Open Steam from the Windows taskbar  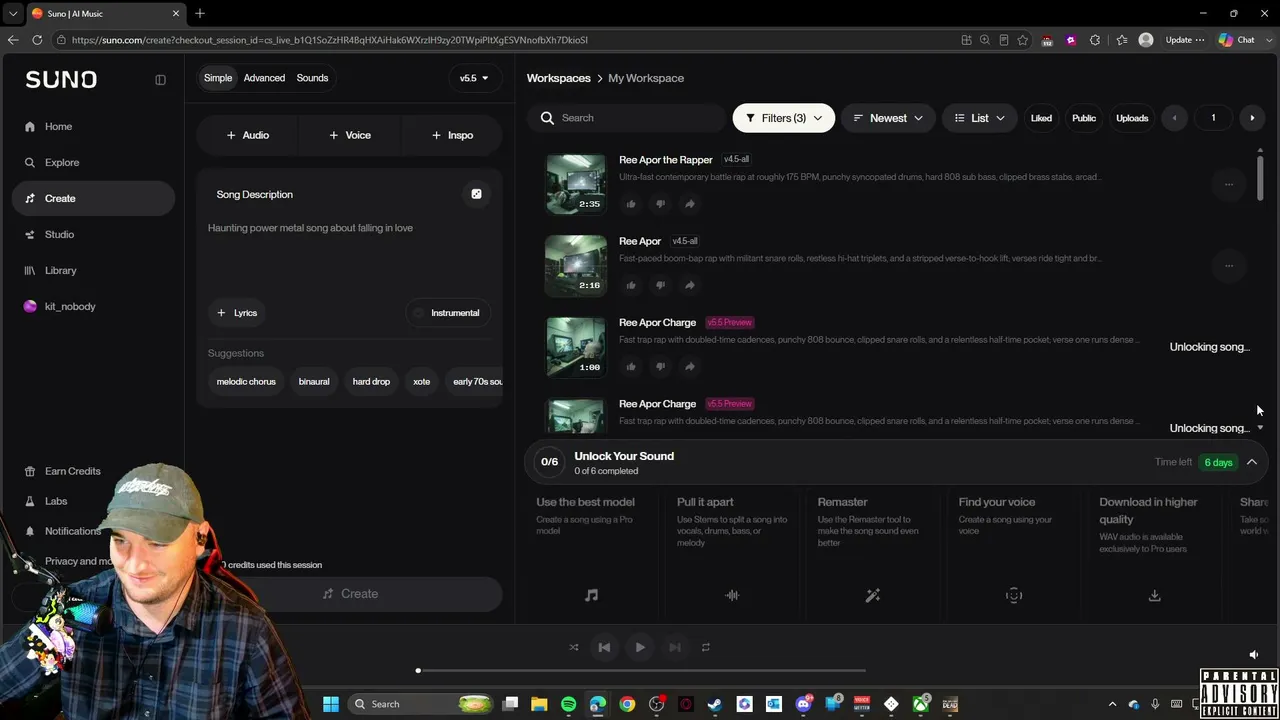coord(715,704)
